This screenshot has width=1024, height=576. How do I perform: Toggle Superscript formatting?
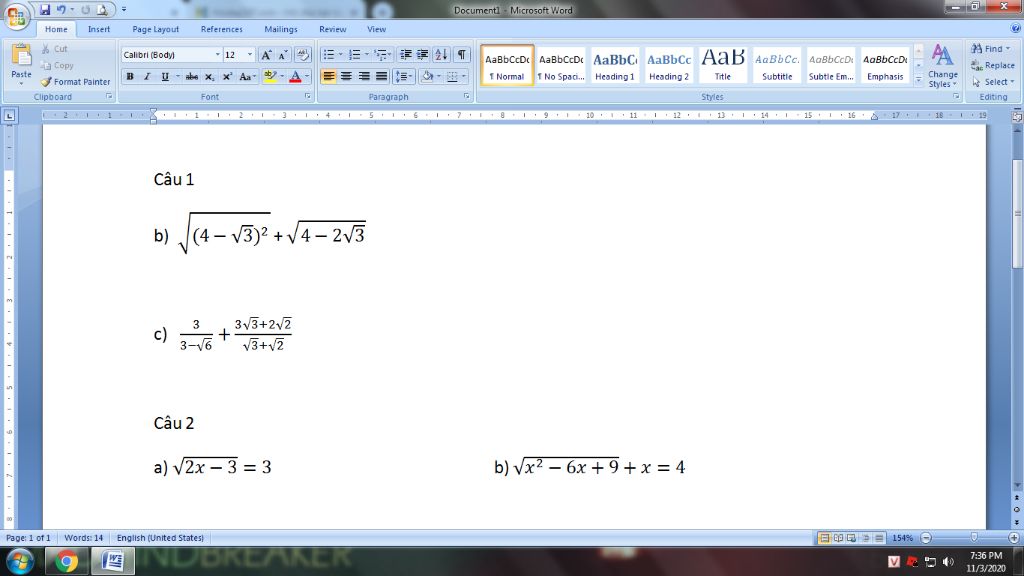[227, 76]
